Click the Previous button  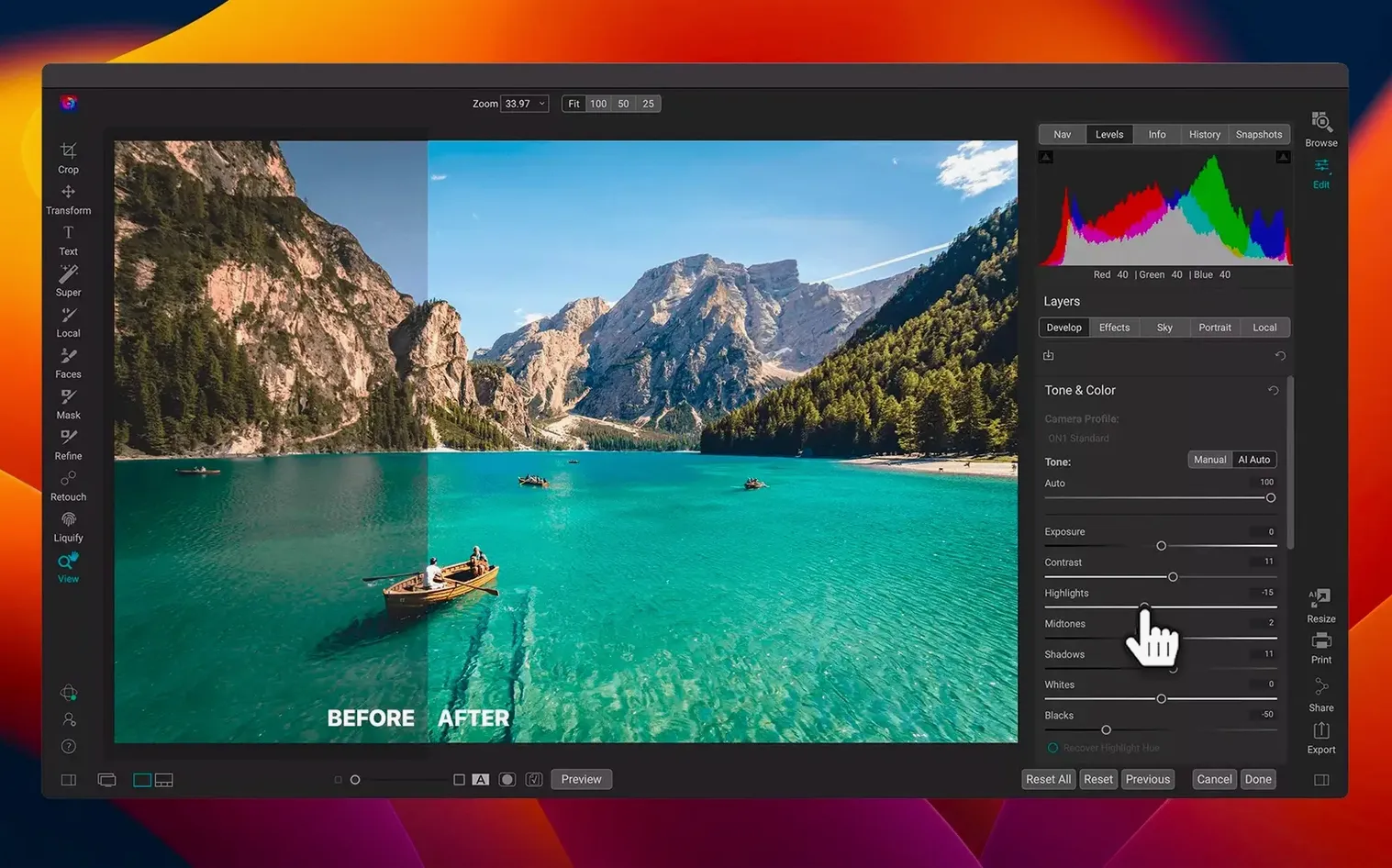pyautogui.click(x=1148, y=780)
